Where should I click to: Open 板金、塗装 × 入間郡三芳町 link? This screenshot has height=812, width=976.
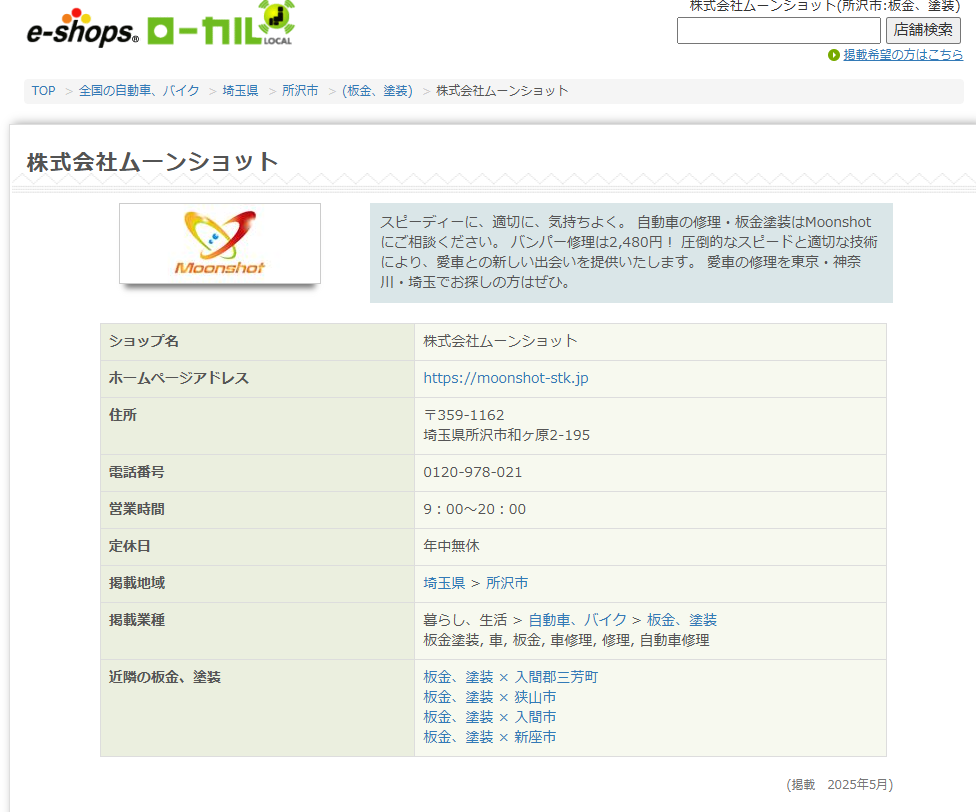510,677
